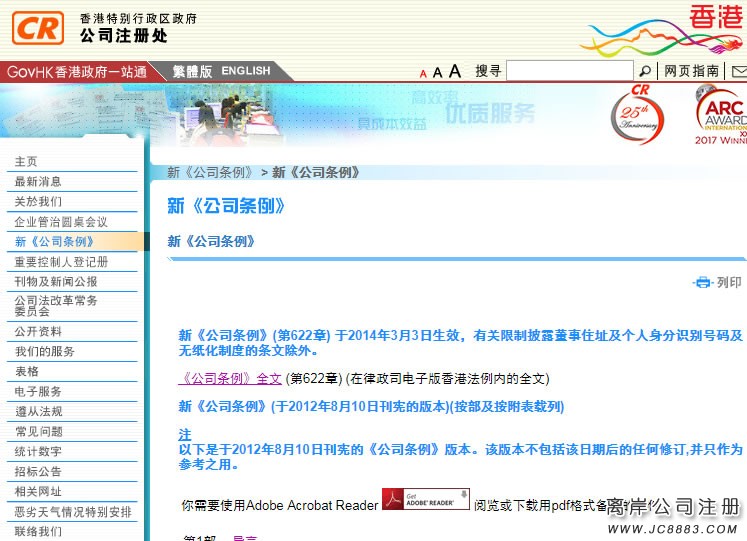Click the first breadcrumb 新《公司条例》
The height and width of the screenshot is (541, 747).
(210, 172)
